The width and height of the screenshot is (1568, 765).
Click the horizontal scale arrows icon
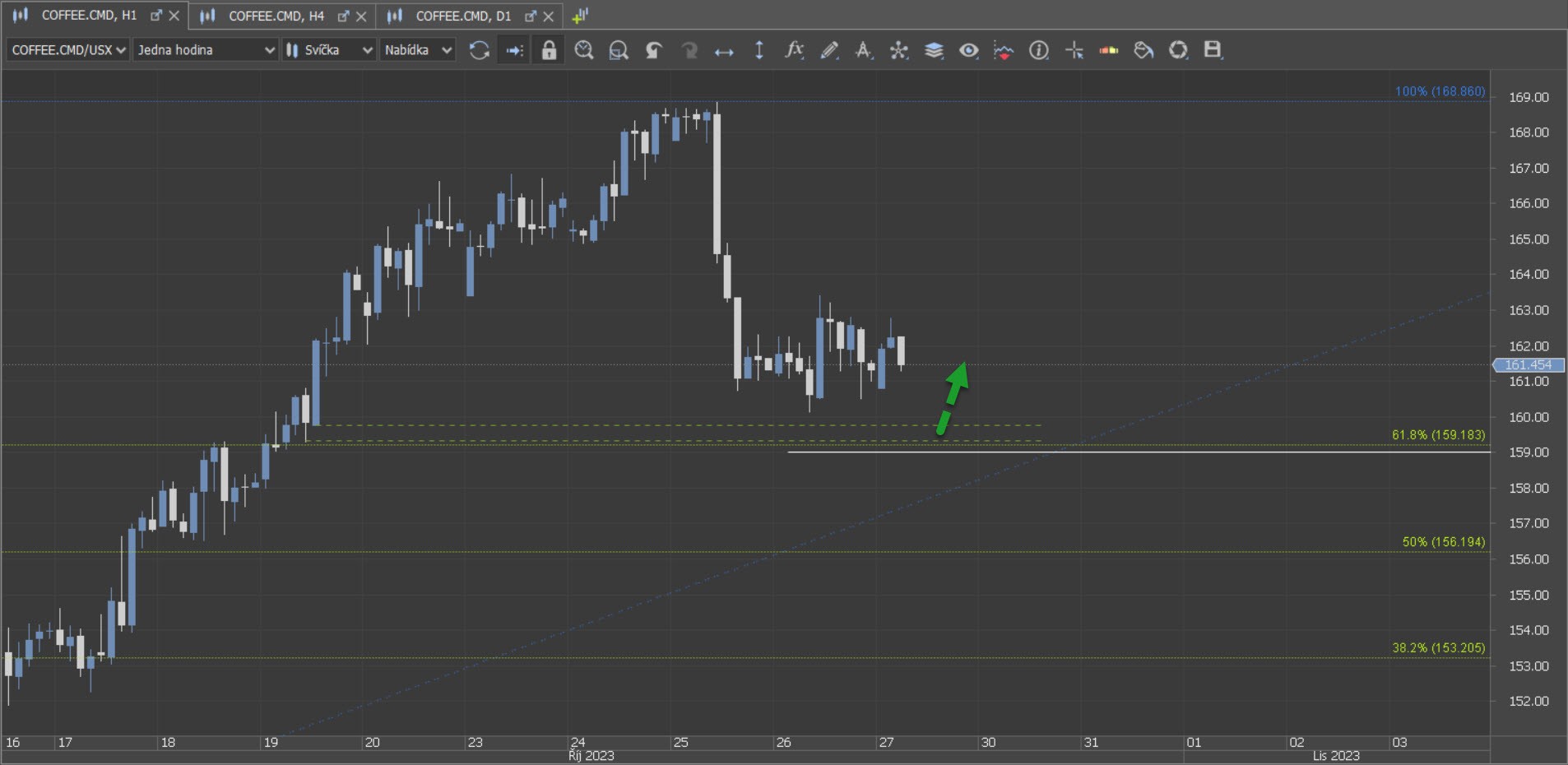[724, 51]
